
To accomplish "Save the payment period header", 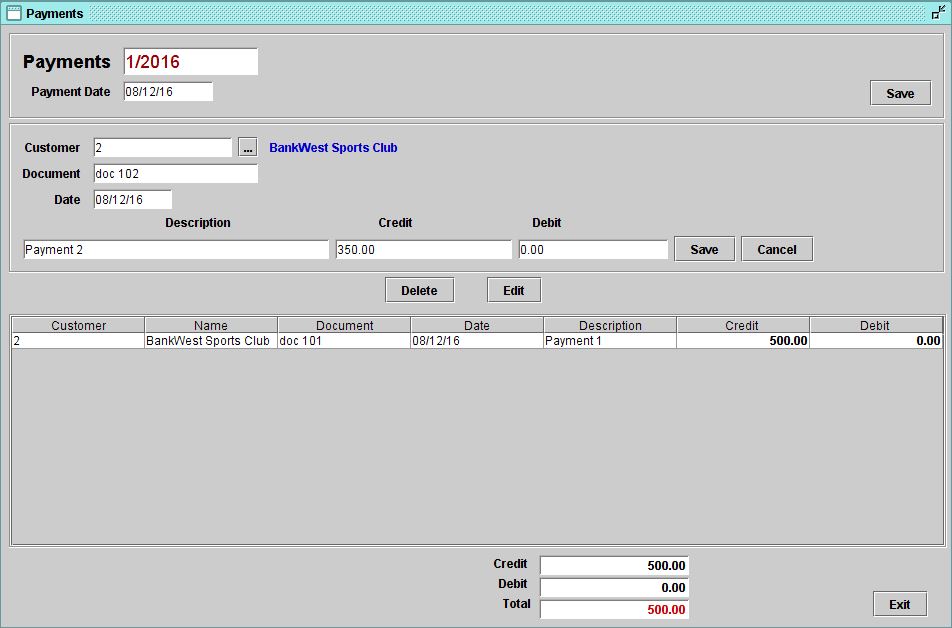I will click(x=899, y=93).
